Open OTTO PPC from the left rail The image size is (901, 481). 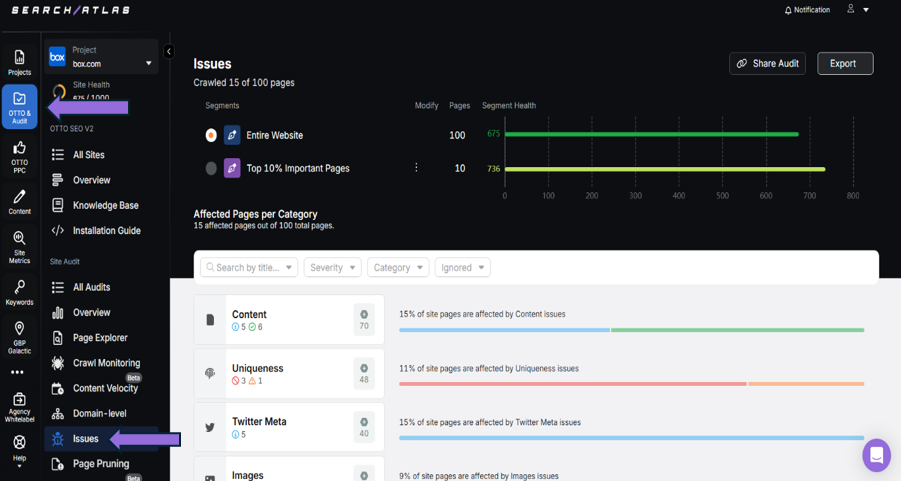pos(20,157)
